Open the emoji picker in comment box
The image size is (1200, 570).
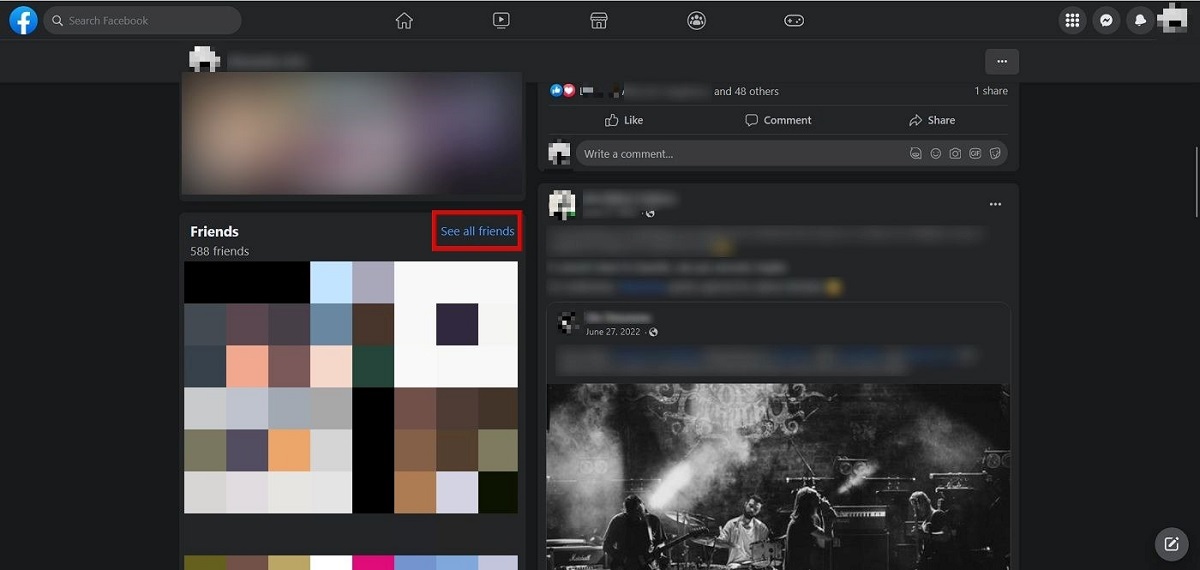coord(936,154)
